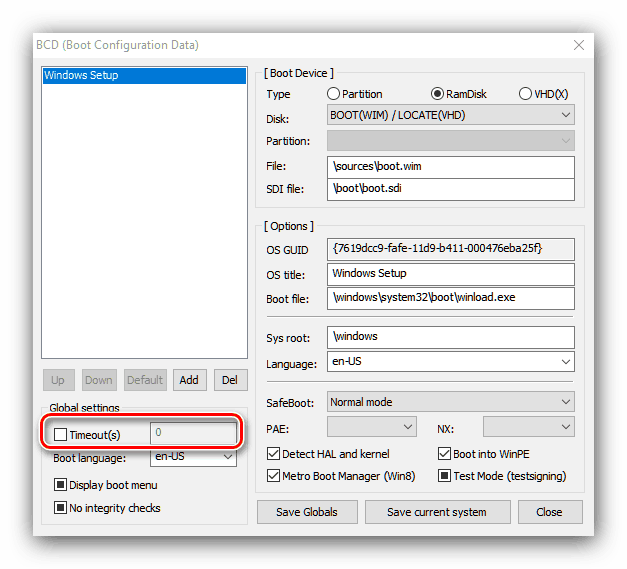Viewport: 627px width, 569px height.
Task: Select the Windows Setup boot entry
Action: click(144, 76)
